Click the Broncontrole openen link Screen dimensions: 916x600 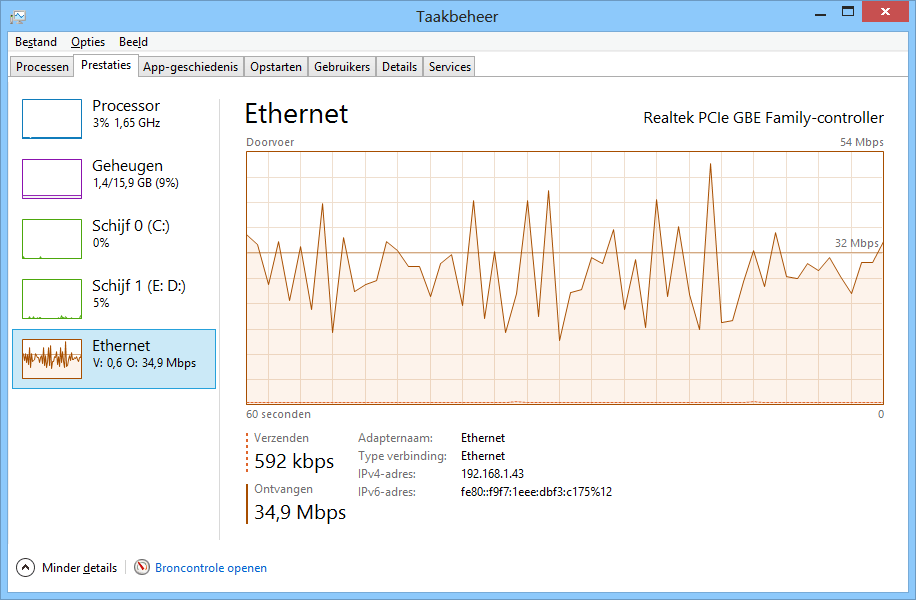[211, 568]
